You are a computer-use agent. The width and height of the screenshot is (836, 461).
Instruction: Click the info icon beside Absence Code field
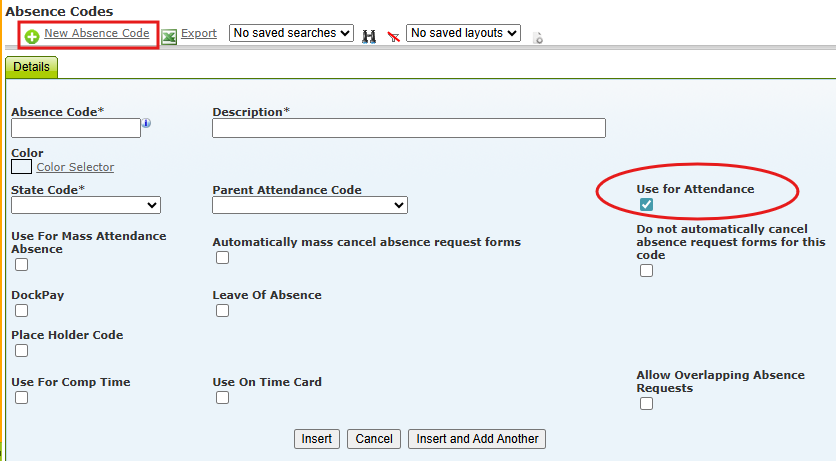coord(146,124)
